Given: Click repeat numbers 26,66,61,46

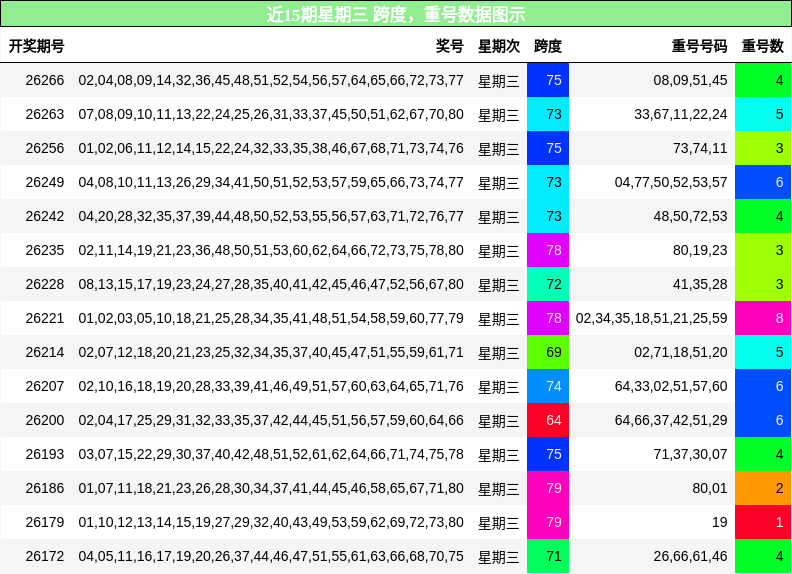Looking at the screenshot, I should pyautogui.click(x=690, y=556).
